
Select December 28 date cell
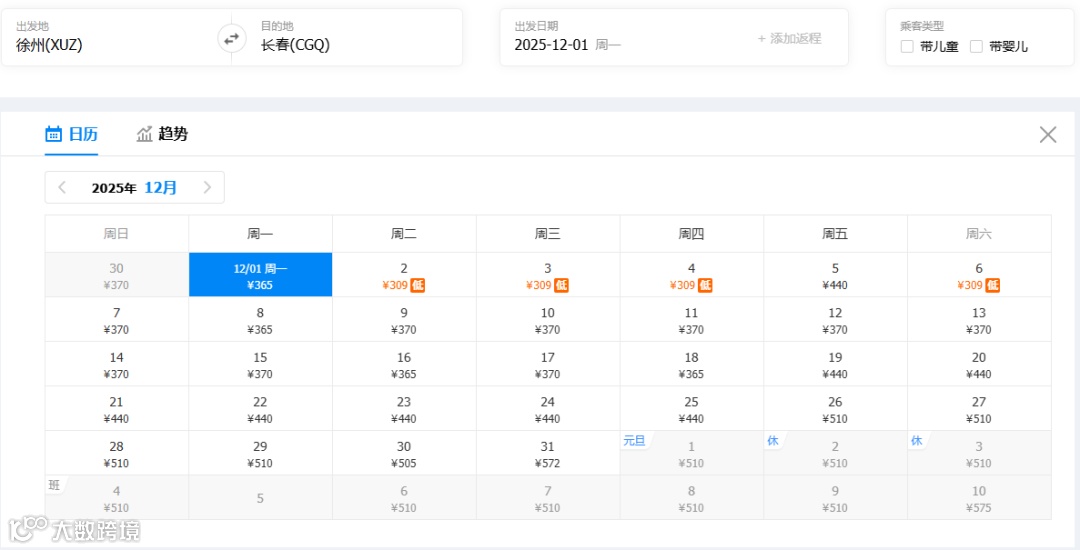(x=116, y=454)
